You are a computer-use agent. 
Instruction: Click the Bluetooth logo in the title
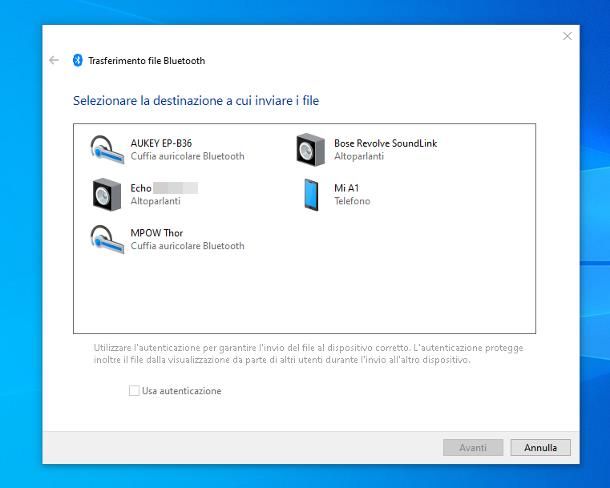[x=78, y=60]
